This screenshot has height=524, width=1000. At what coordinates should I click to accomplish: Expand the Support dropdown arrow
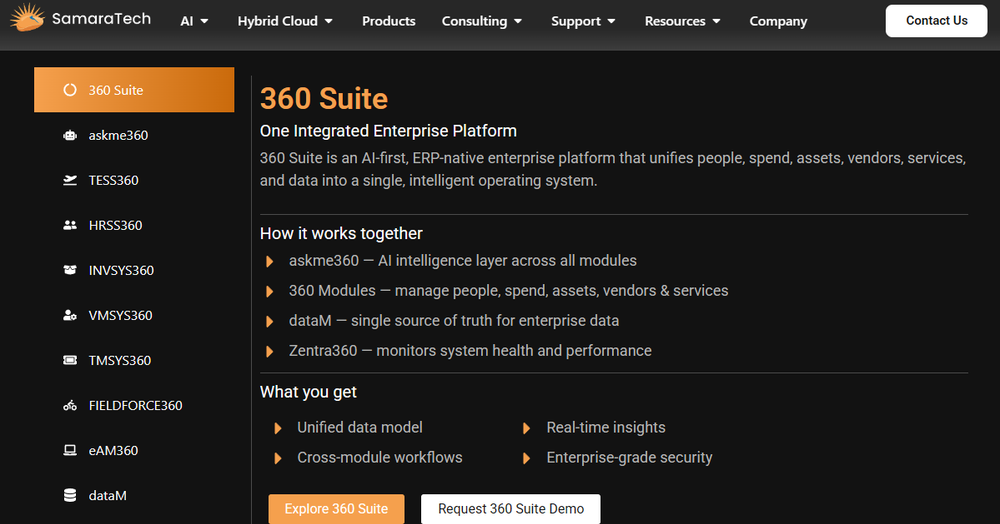611,22
